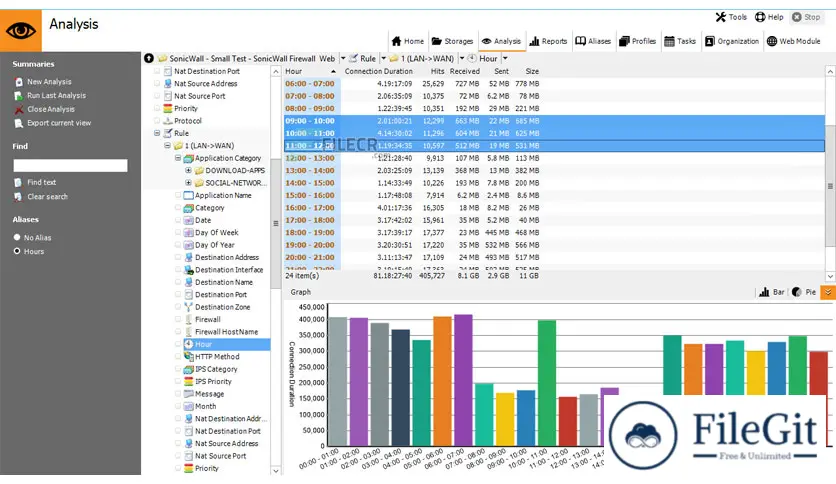Click the Destination Port icon
836x484 pixels.
pyautogui.click(x=189, y=295)
